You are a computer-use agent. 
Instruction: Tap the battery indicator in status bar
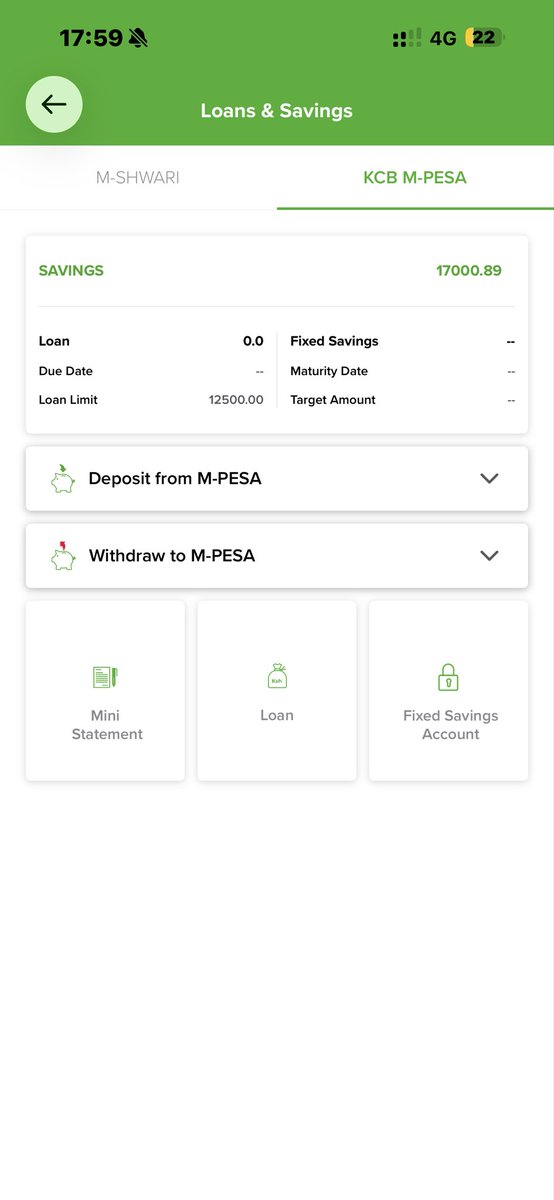[x=484, y=38]
